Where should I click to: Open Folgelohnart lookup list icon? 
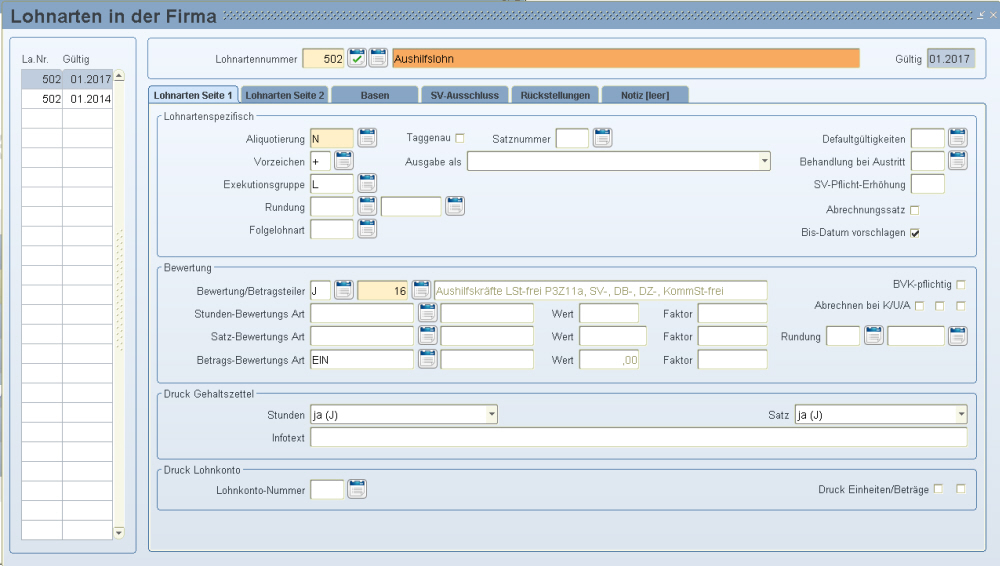point(367,229)
